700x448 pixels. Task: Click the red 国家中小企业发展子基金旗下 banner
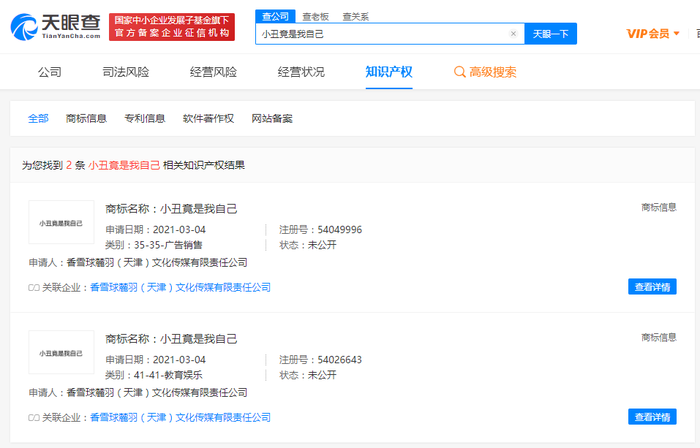pos(172,27)
